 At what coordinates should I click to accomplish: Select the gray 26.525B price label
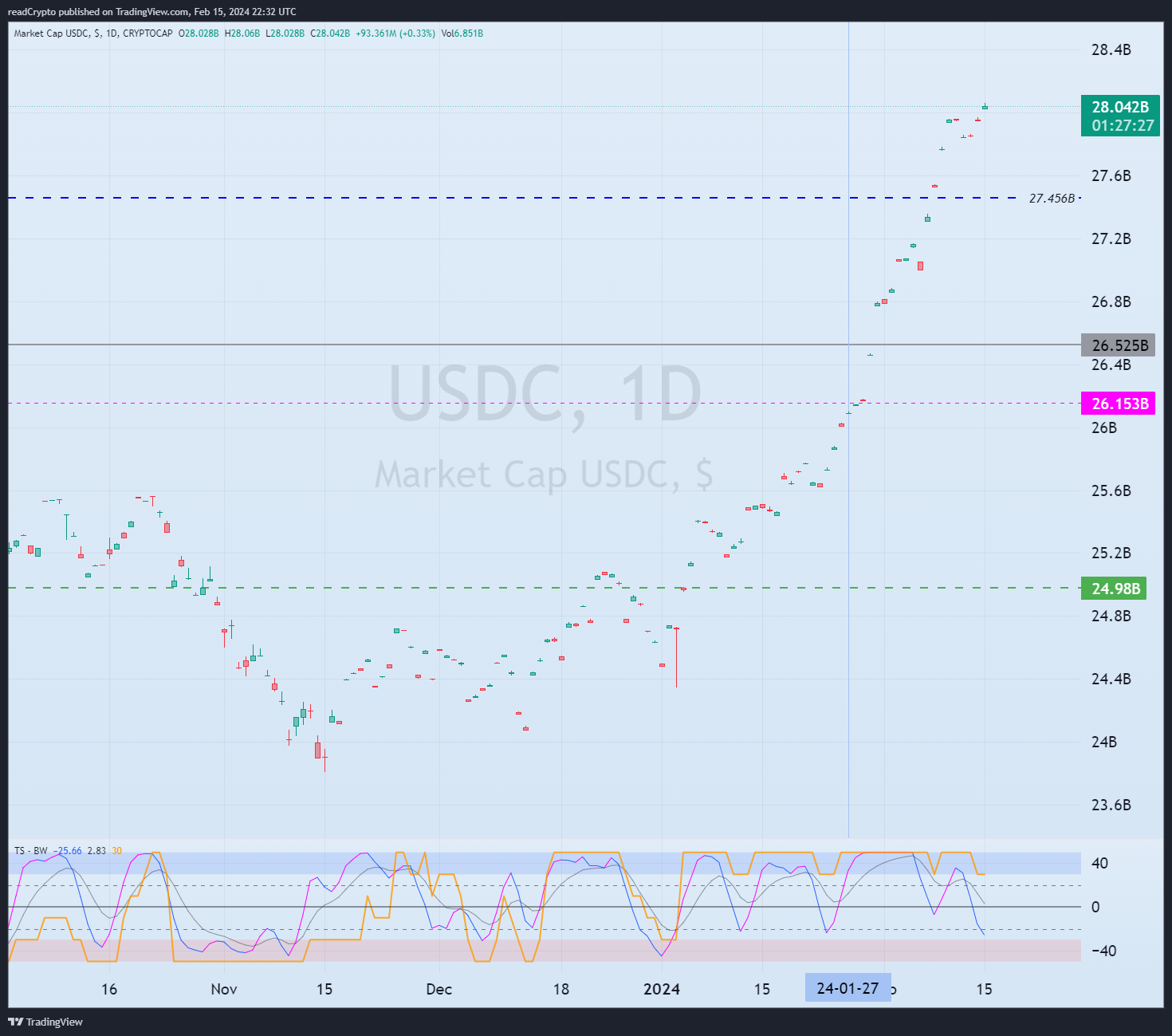1118,345
